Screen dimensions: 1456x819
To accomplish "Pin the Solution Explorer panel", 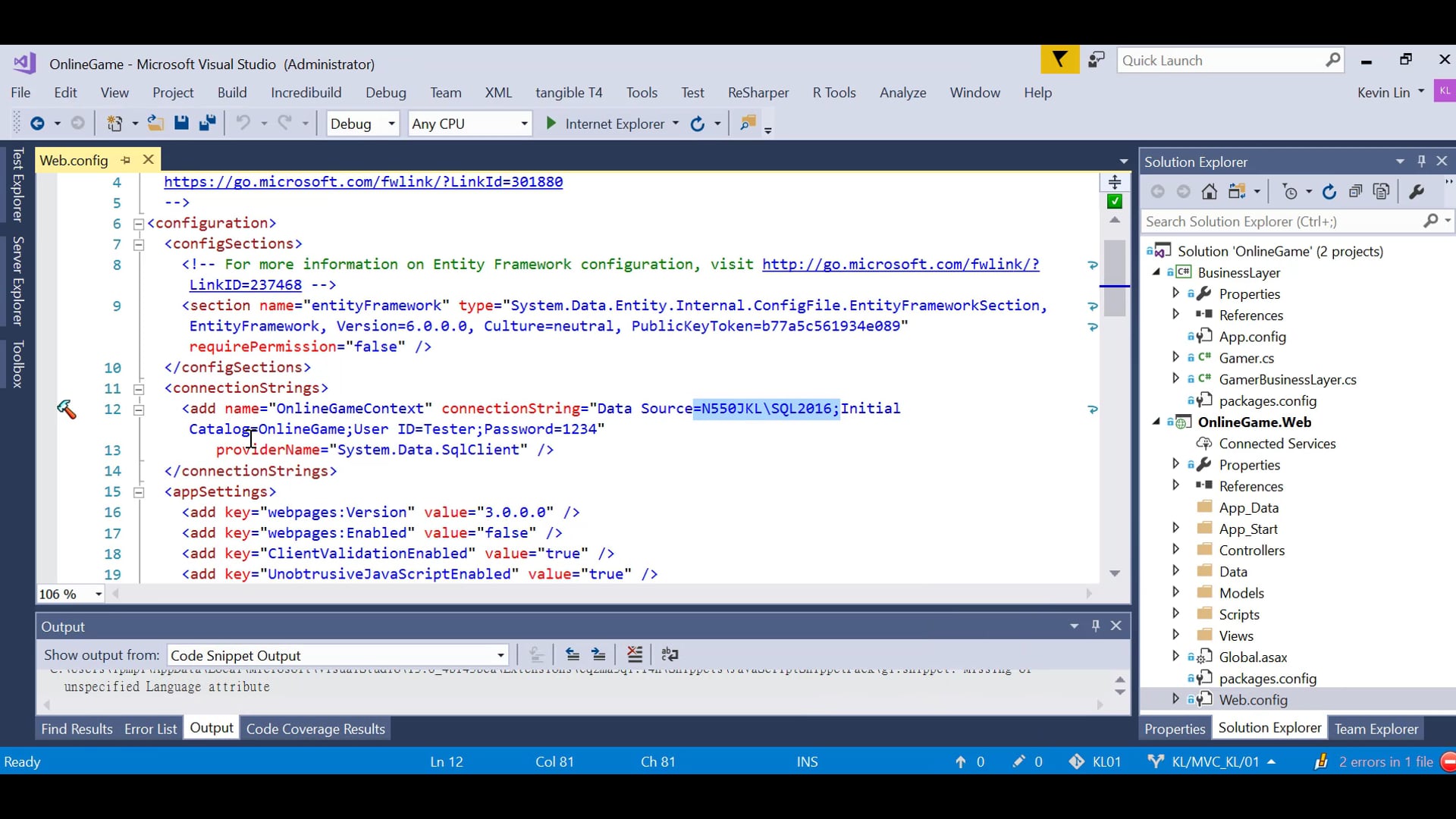I will tap(1420, 161).
